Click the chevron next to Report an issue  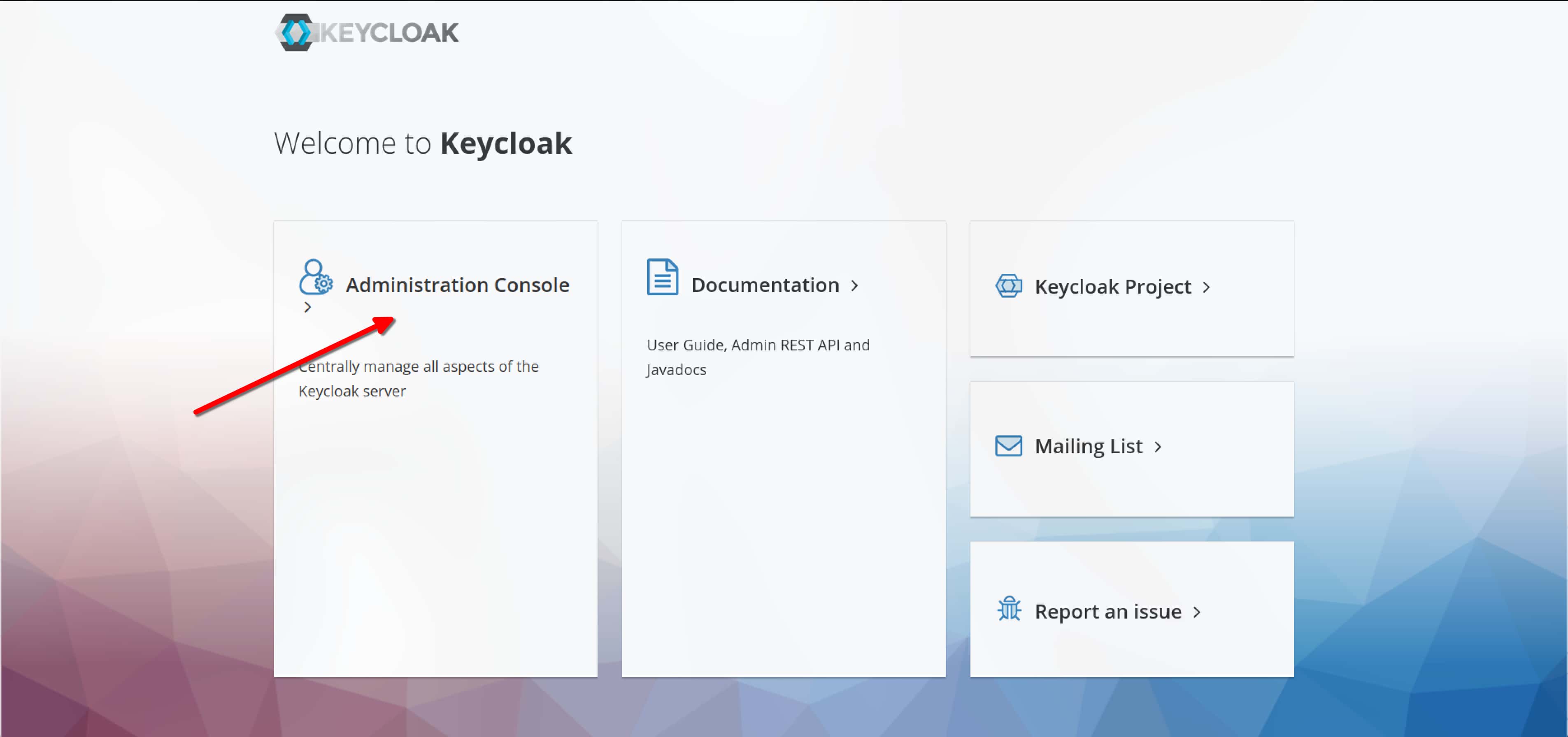(1197, 612)
